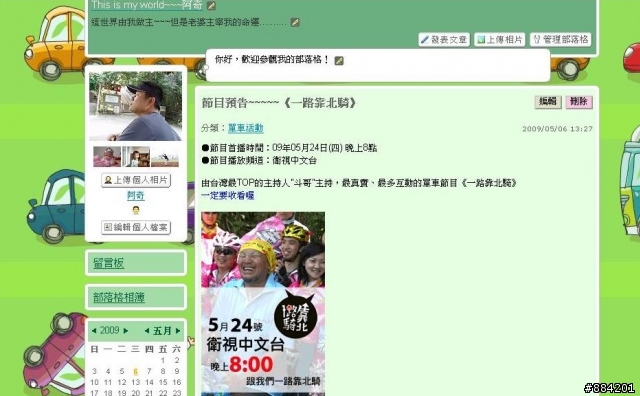Click blog title This is my world
Viewport: 640px width, 396px height.
pos(147,5)
